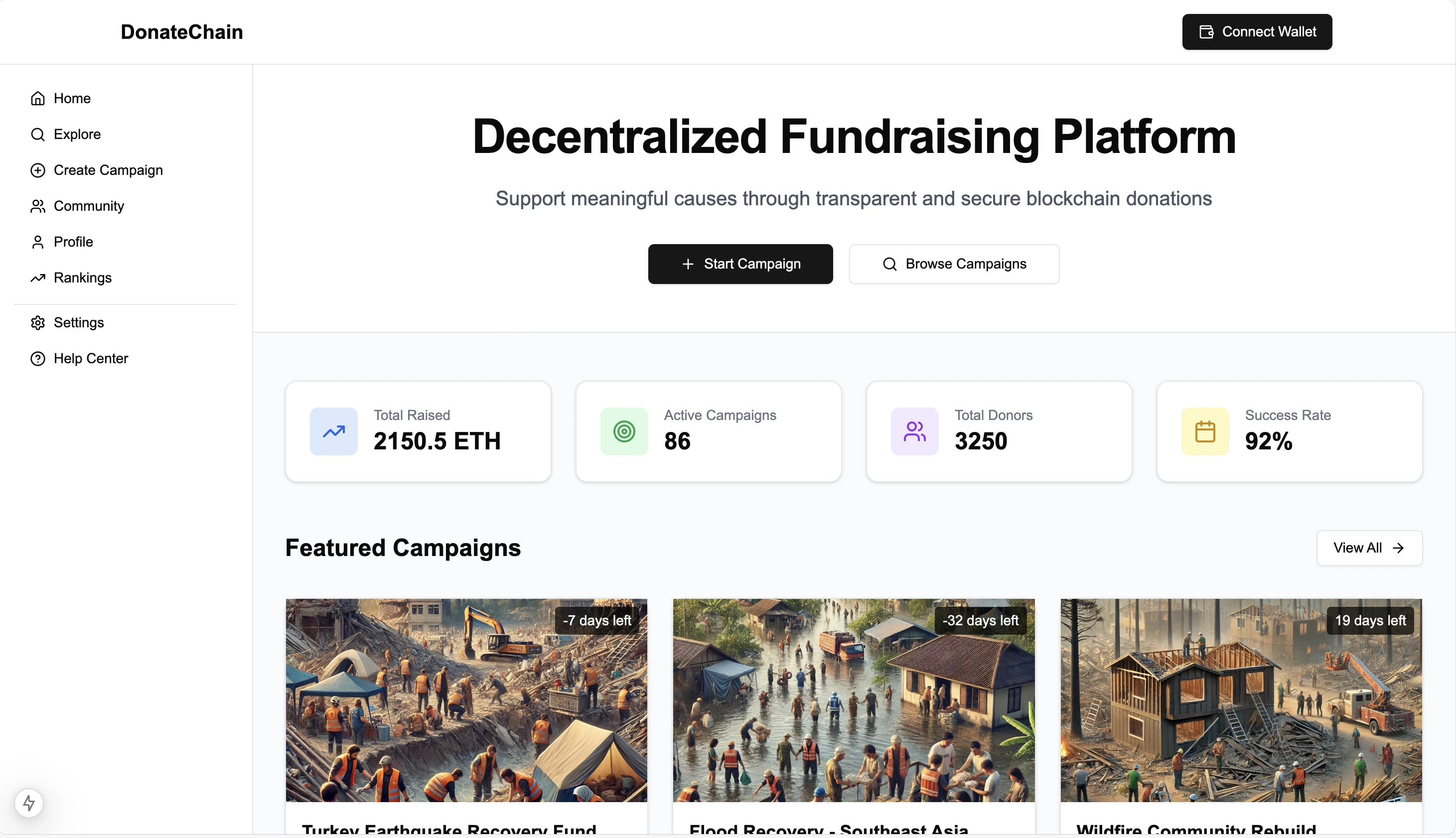Click the Settings gear icon
The height and width of the screenshot is (838, 1456).
click(38, 323)
